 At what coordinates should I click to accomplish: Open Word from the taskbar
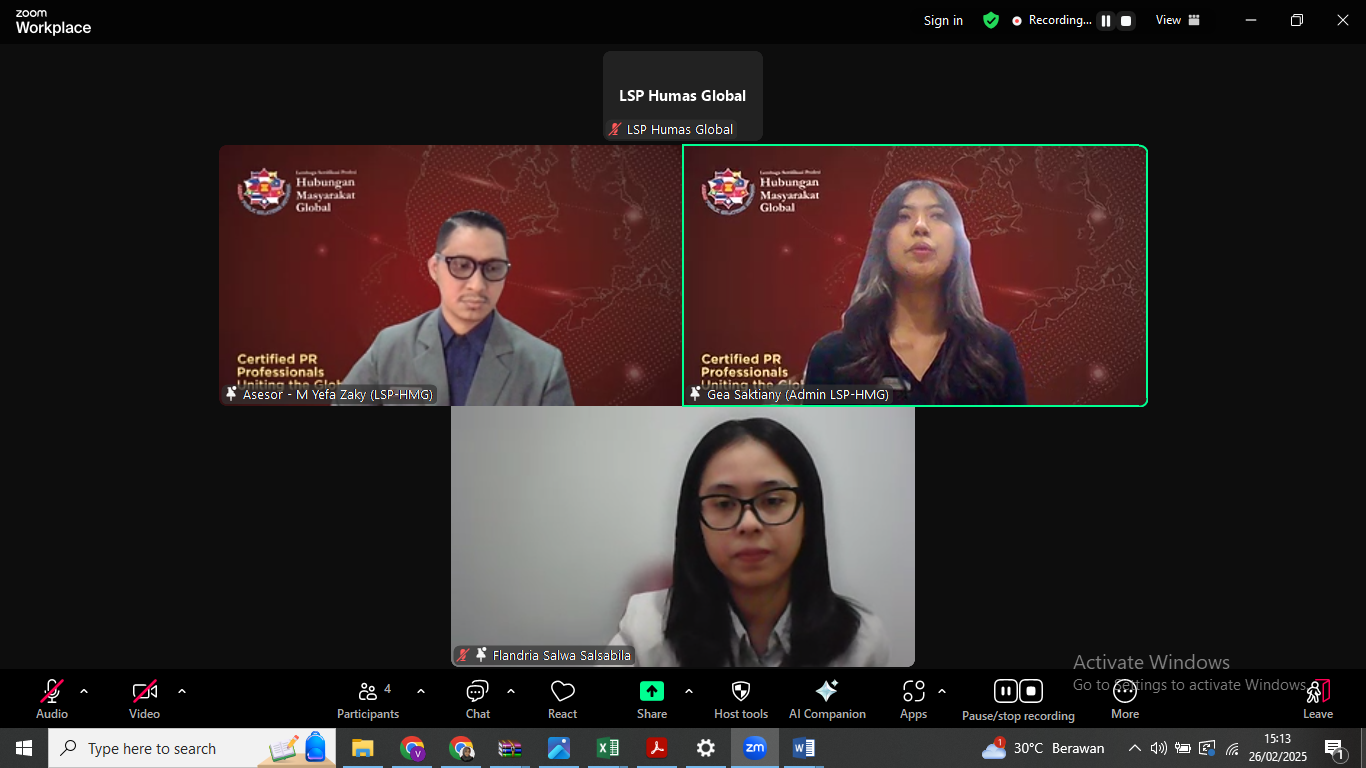point(803,748)
